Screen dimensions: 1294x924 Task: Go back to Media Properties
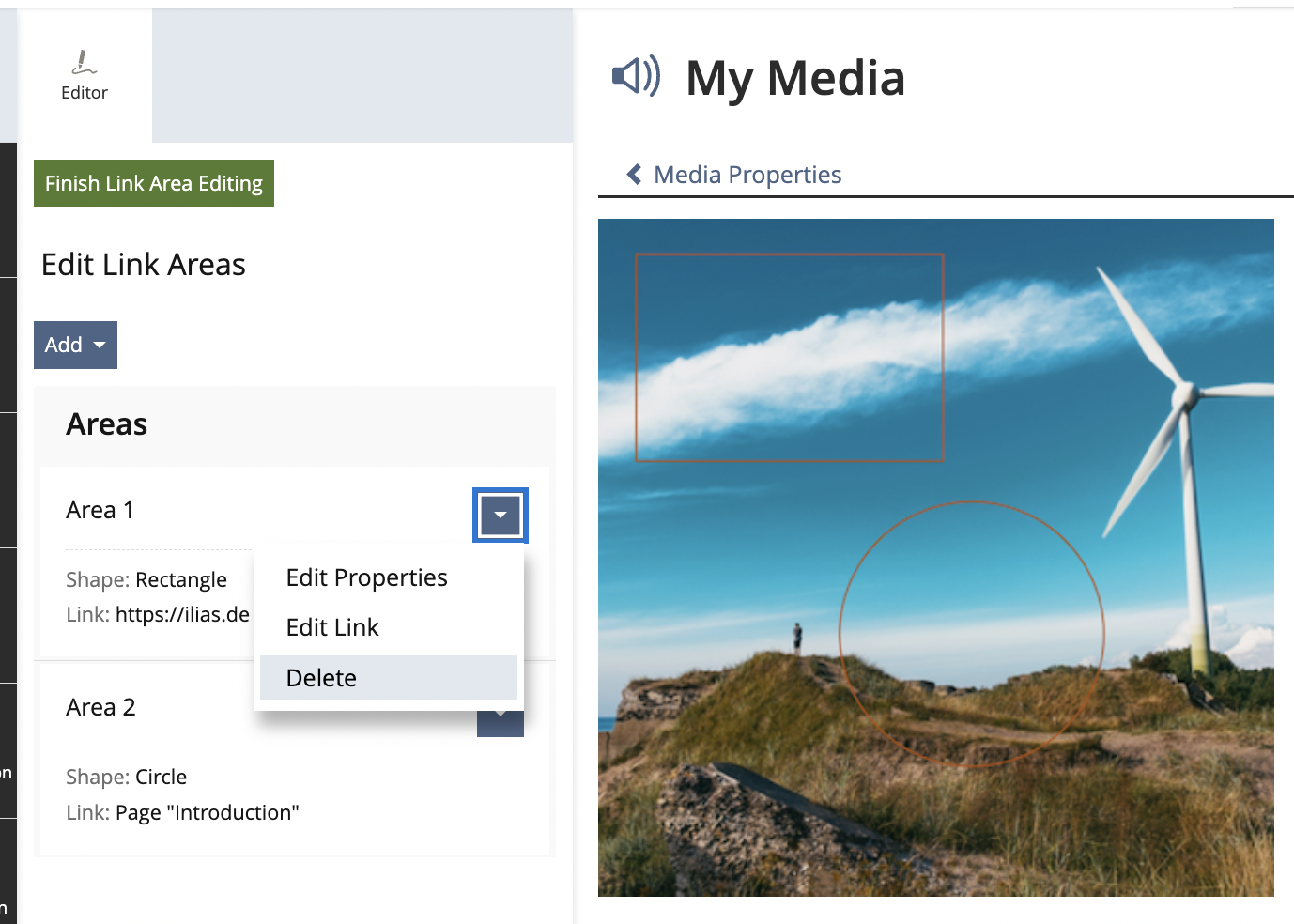click(x=747, y=175)
